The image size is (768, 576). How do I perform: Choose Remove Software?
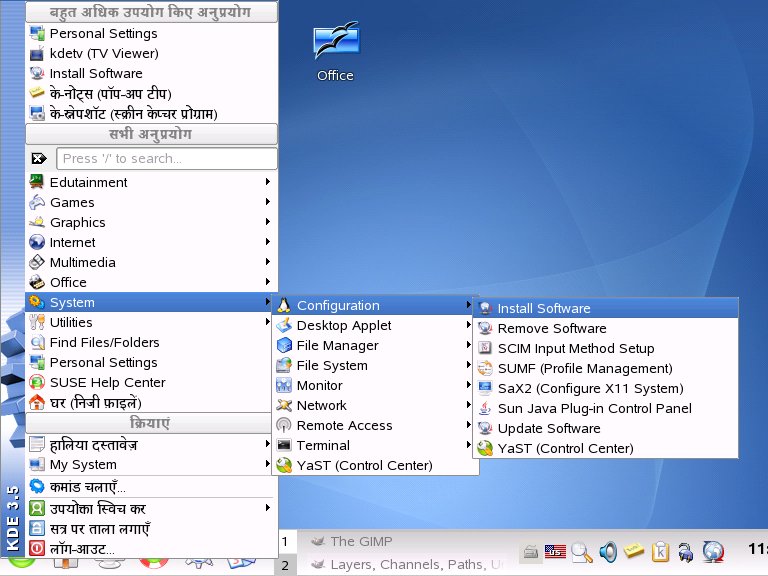[606, 328]
